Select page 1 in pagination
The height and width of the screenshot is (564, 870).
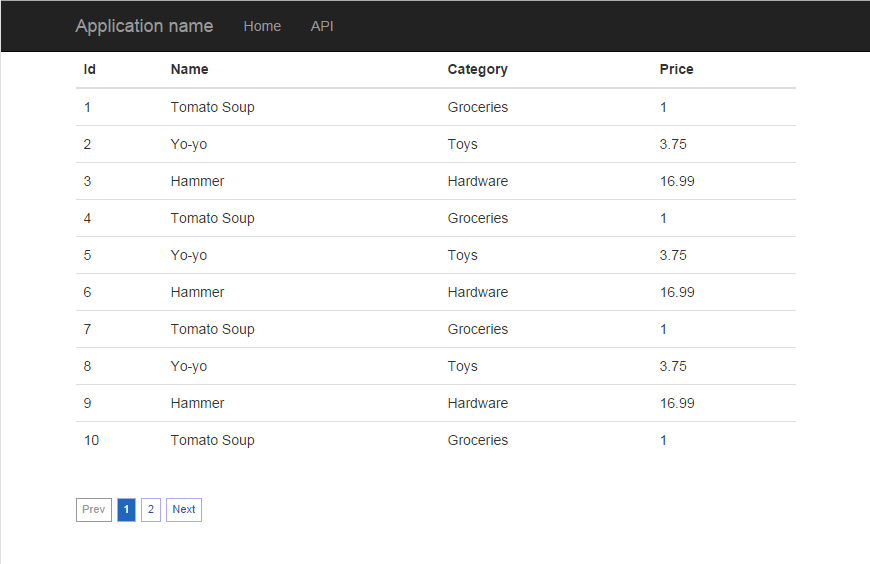pyautogui.click(x=127, y=510)
